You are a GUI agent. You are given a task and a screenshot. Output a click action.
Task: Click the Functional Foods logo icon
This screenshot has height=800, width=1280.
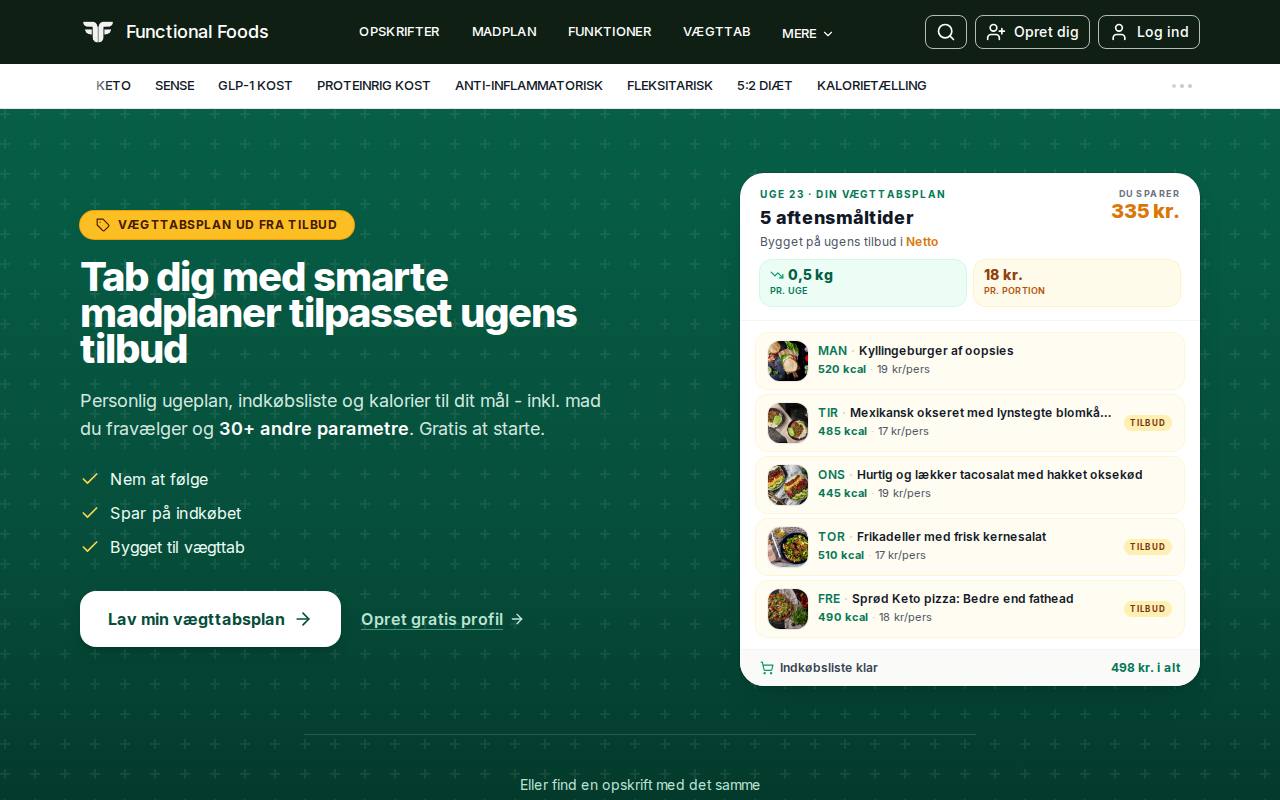pos(97,32)
